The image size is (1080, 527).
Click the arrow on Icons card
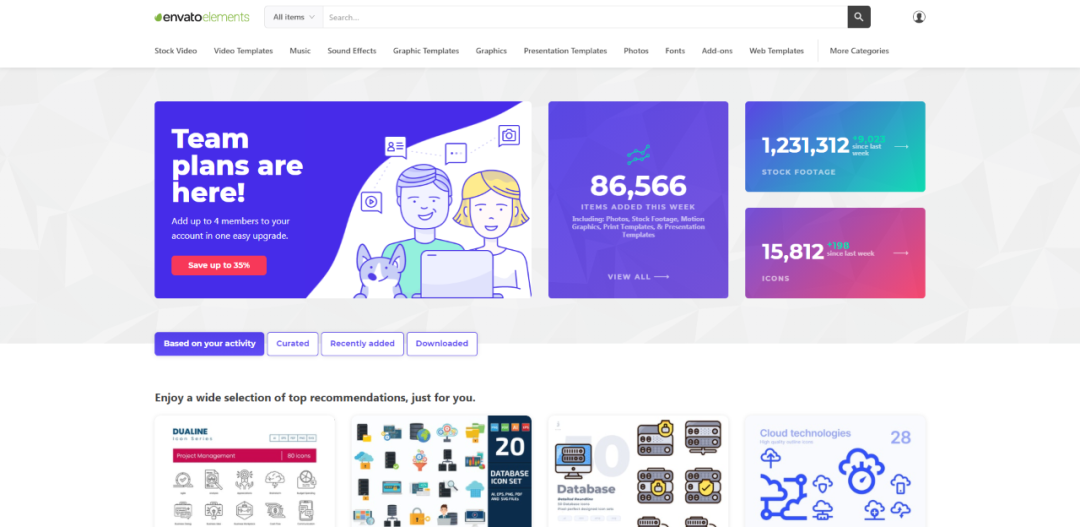901,253
